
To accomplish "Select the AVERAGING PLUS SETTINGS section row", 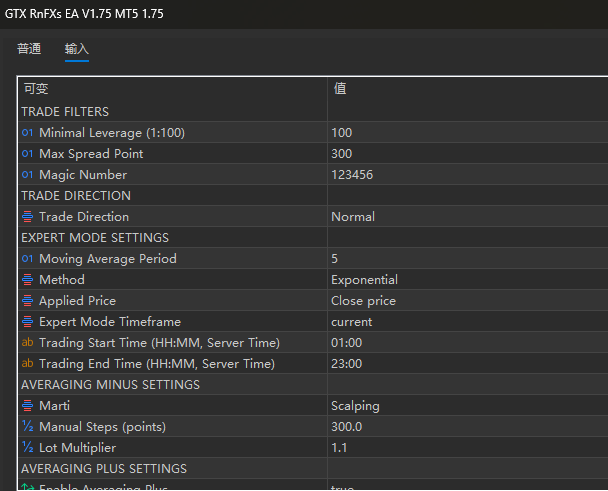I will [x=313, y=468].
